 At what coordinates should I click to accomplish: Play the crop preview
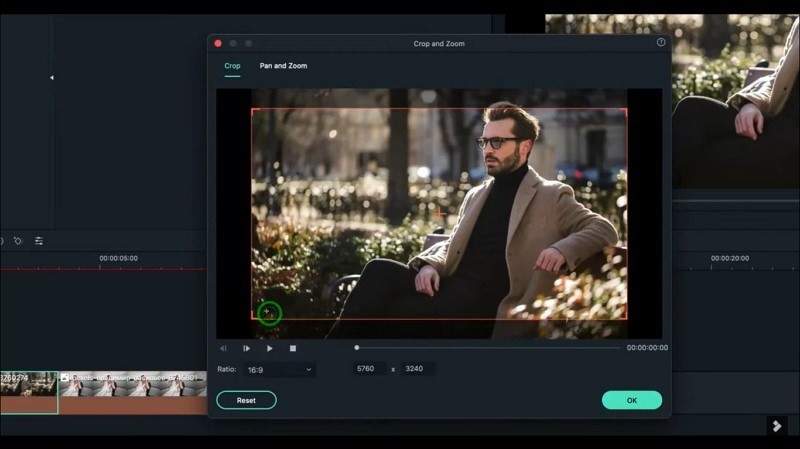pyautogui.click(x=269, y=348)
